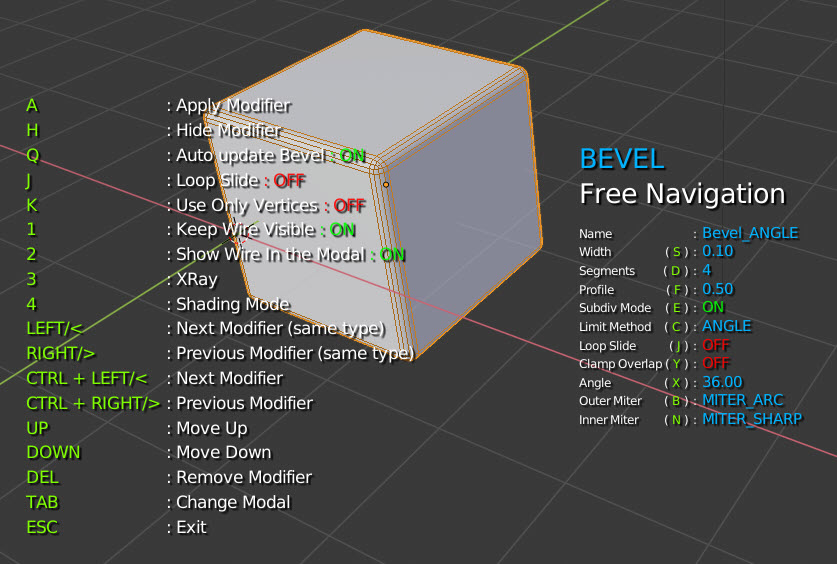This screenshot has height=564, width=837.
Task: Click the green 'ESC' key label
Action: tap(42, 527)
